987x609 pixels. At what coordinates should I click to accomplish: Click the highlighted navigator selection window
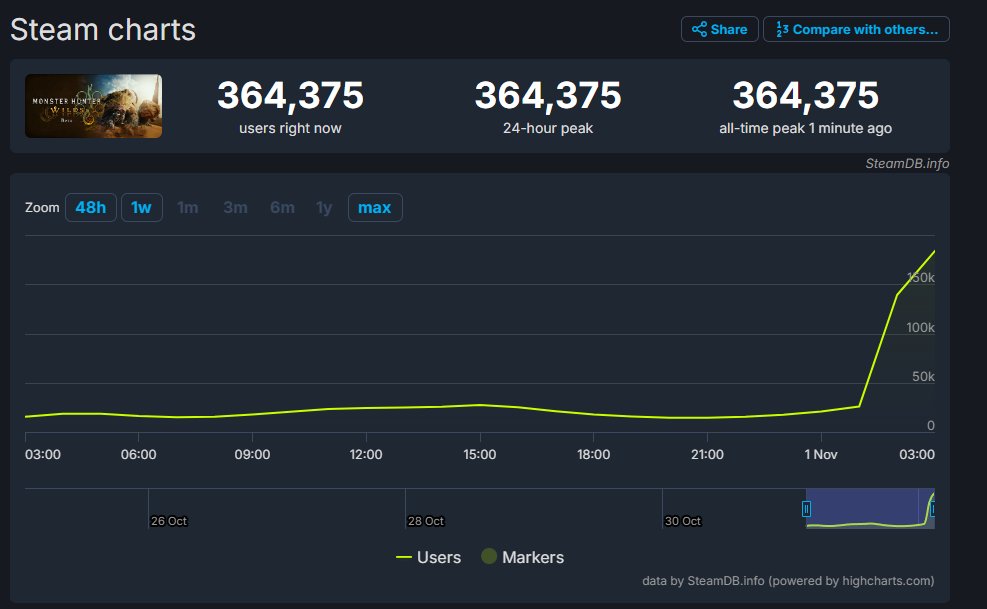click(x=870, y=508)
